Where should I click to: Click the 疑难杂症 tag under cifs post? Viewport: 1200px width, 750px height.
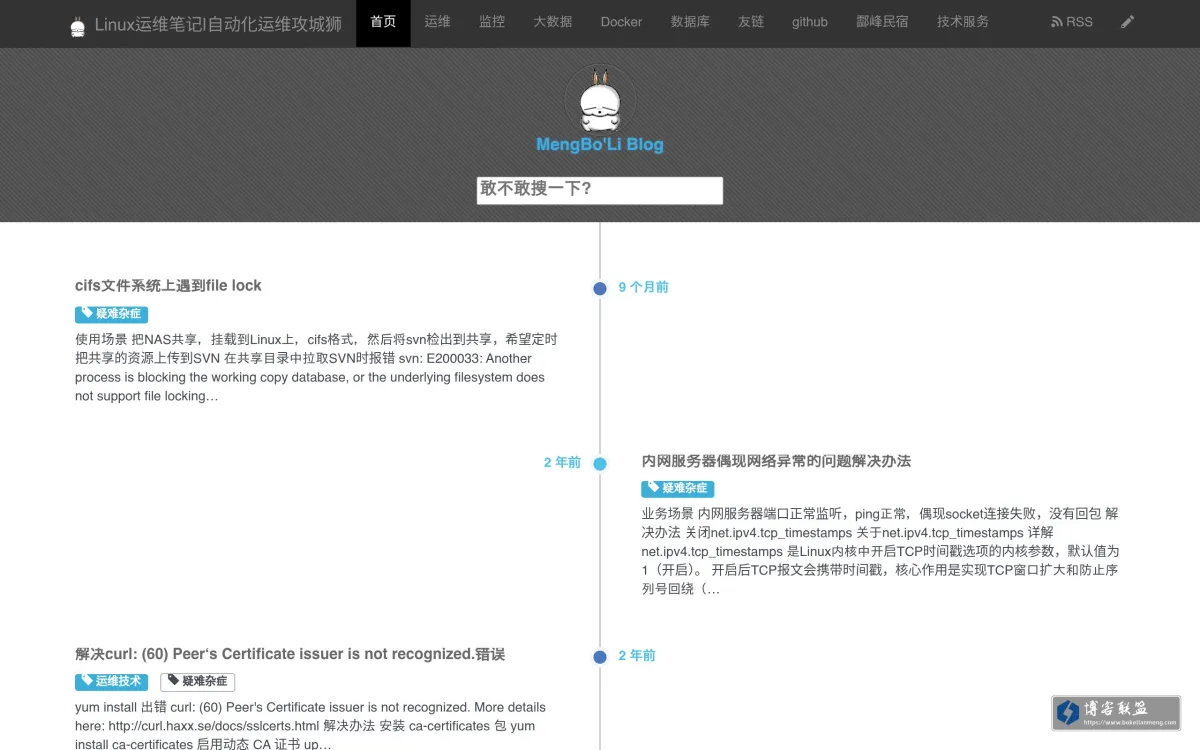click(x=111, y=314)
